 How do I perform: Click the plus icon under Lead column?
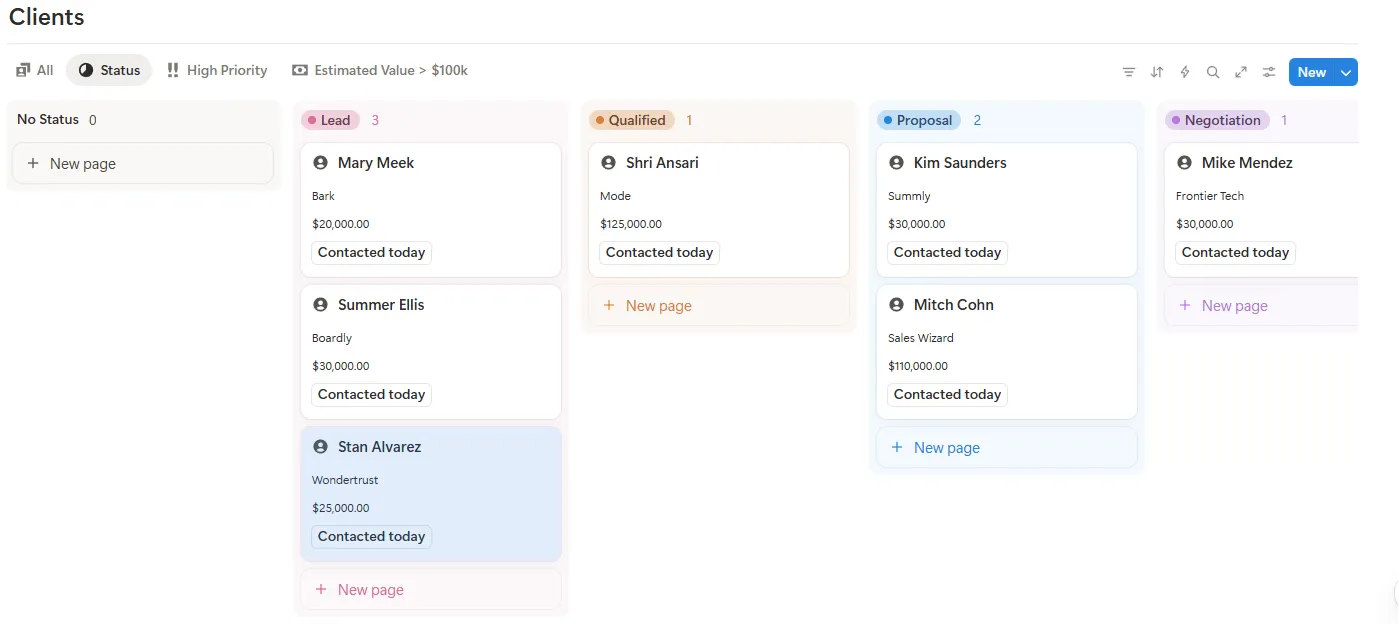tap(321, 589)
